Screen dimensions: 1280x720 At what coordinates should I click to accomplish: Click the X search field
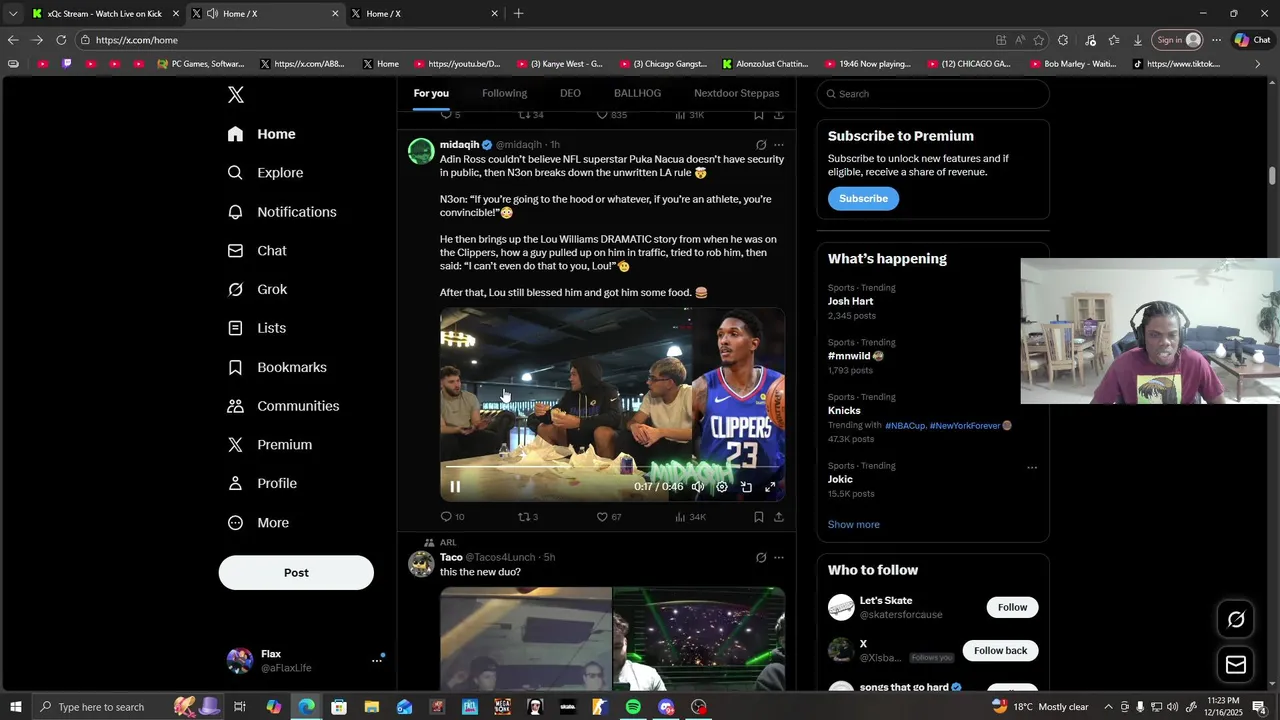933,94
